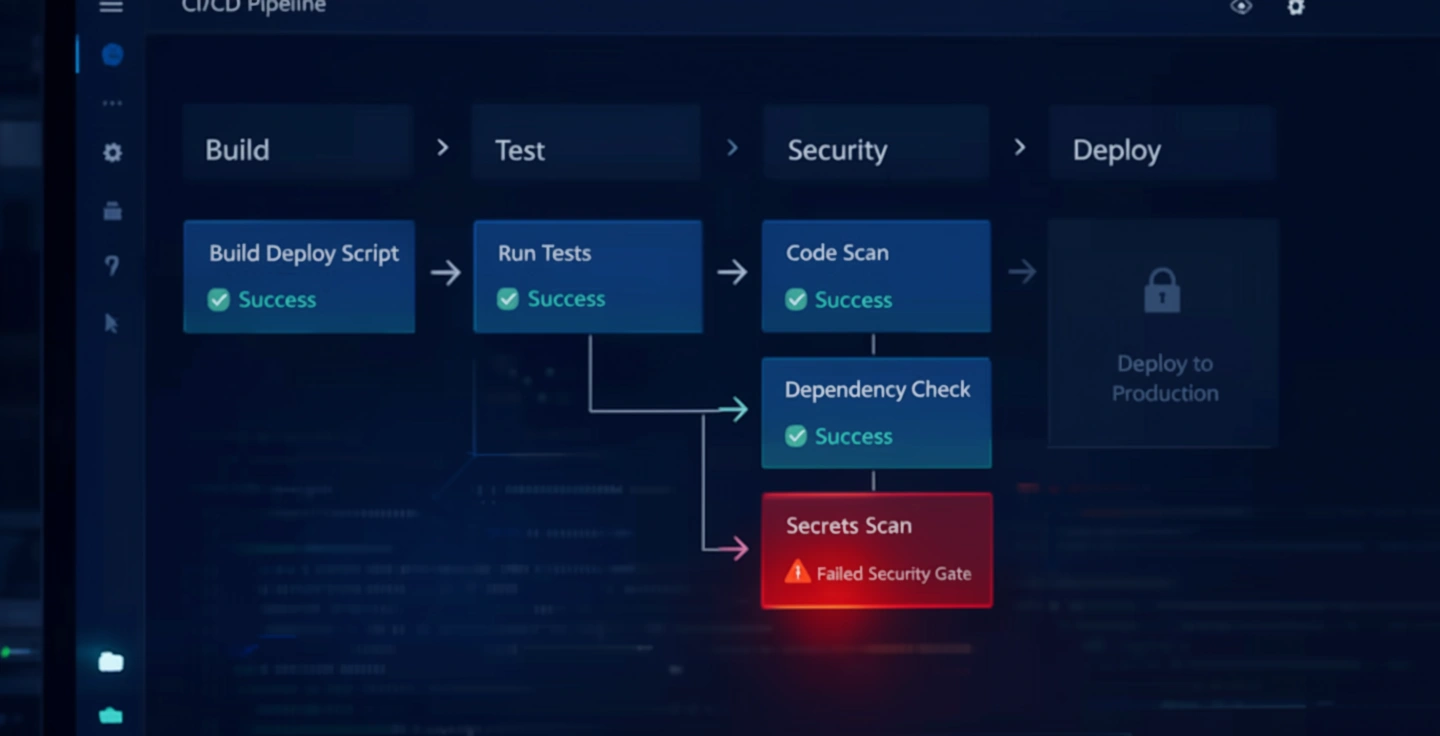Click the Success checkmark on Dependency Check
The width and height of the screenshot is (1440, 736).
point(796,436)
